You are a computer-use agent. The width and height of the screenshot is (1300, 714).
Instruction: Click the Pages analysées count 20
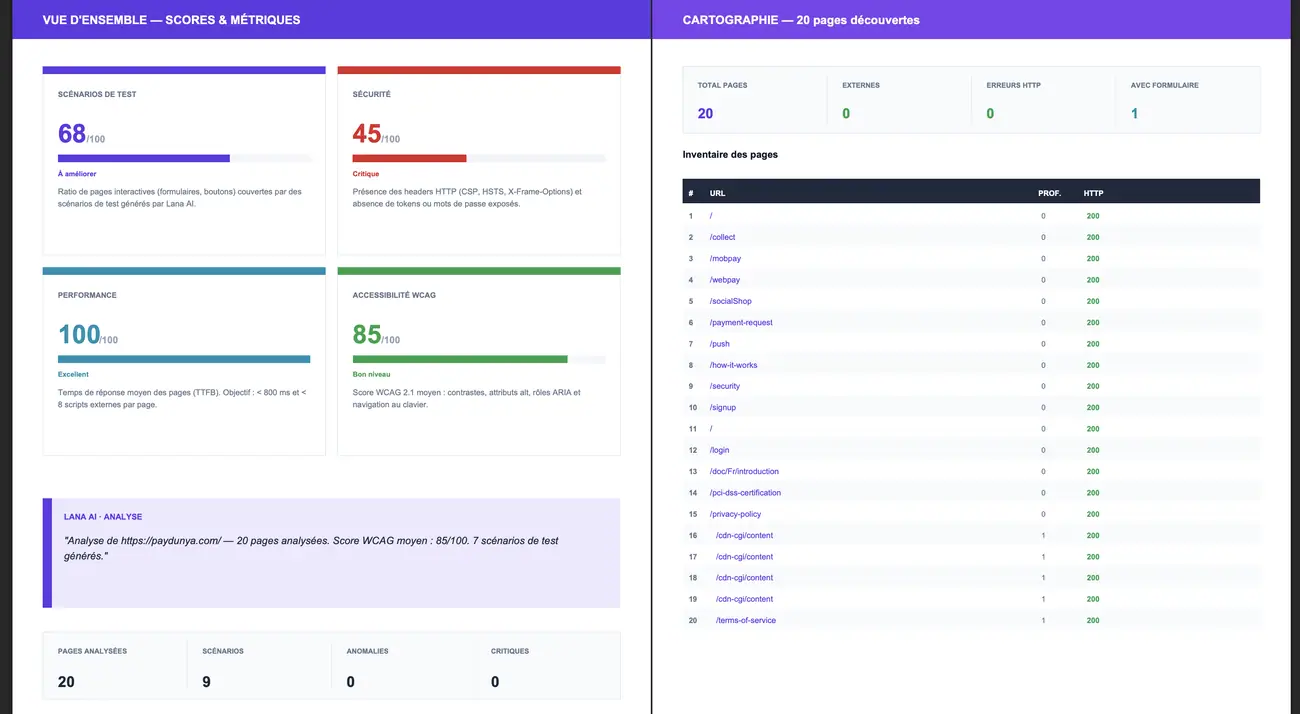pos(66,682)
